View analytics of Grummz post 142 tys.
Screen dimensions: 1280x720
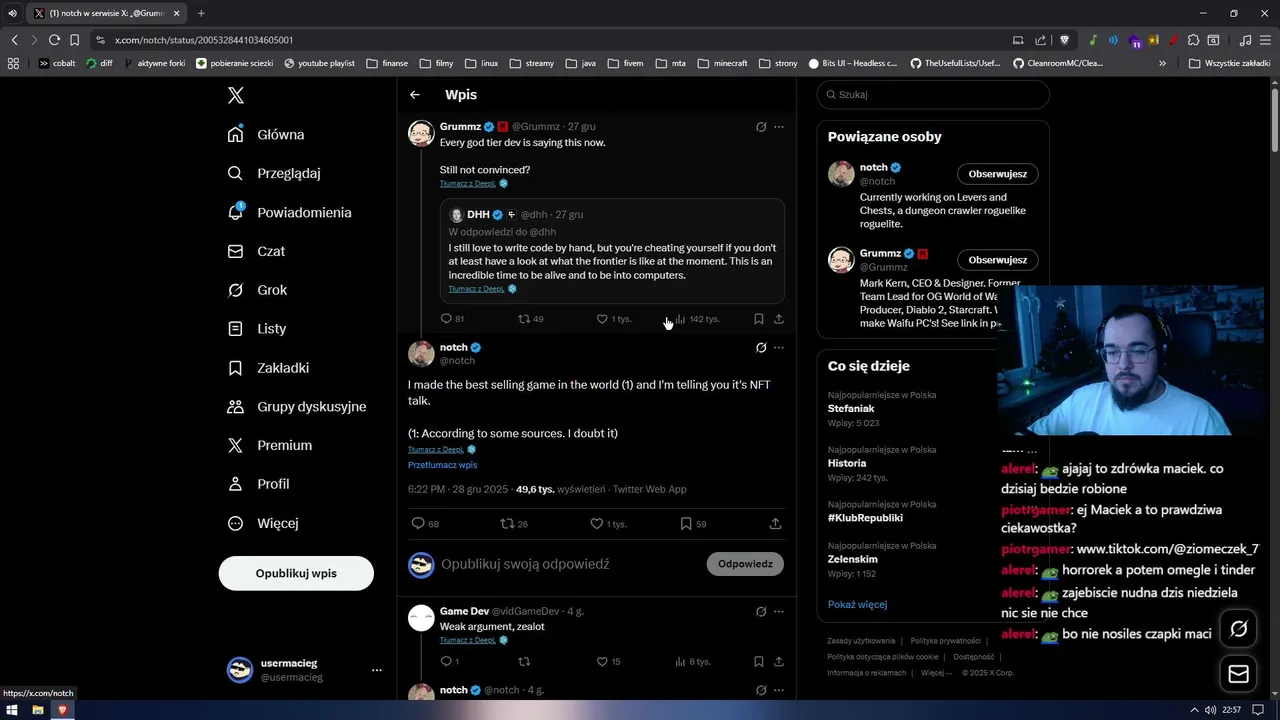697,319
